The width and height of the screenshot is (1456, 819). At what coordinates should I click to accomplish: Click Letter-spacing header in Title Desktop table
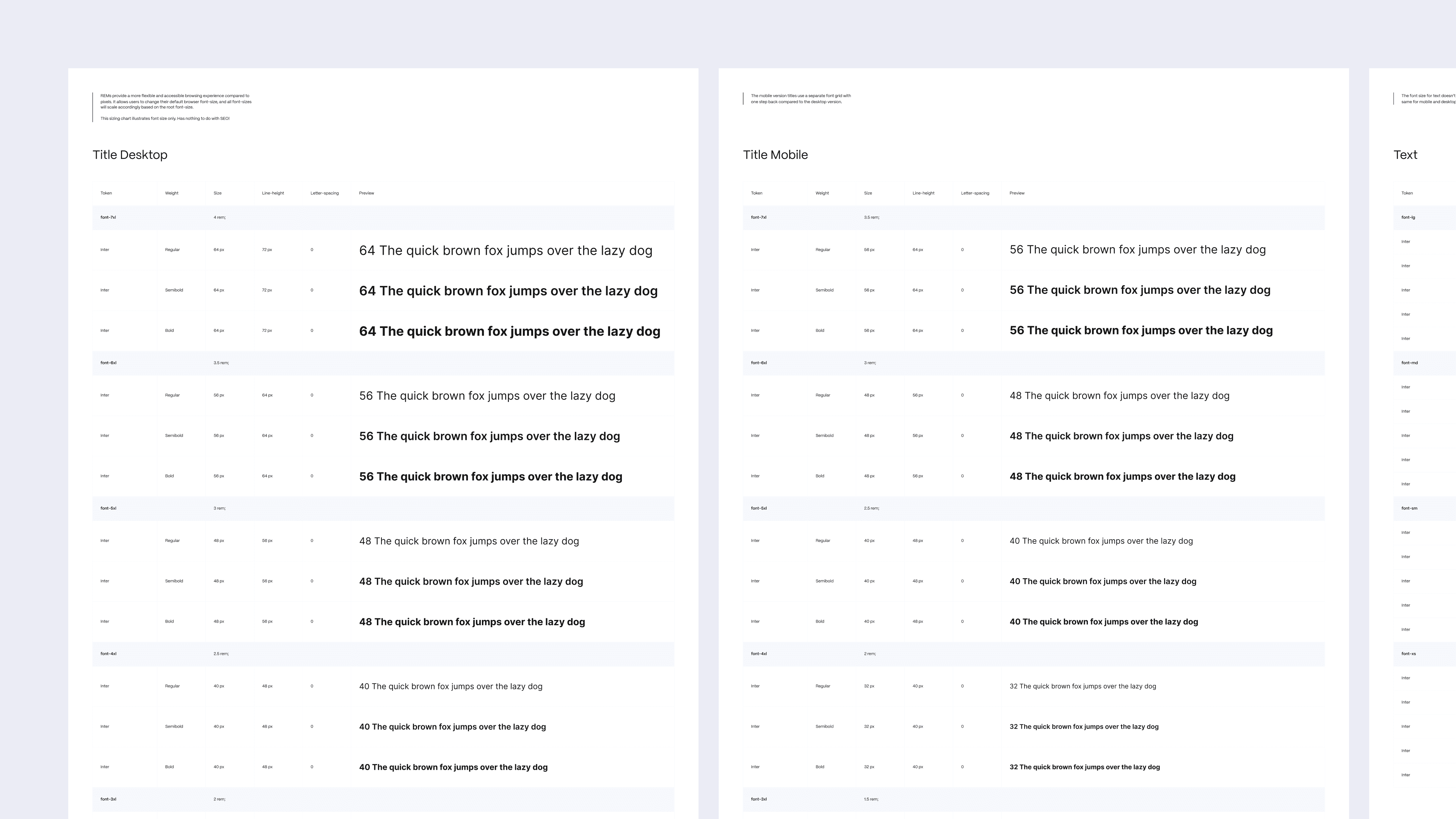[x=325, y=193]
